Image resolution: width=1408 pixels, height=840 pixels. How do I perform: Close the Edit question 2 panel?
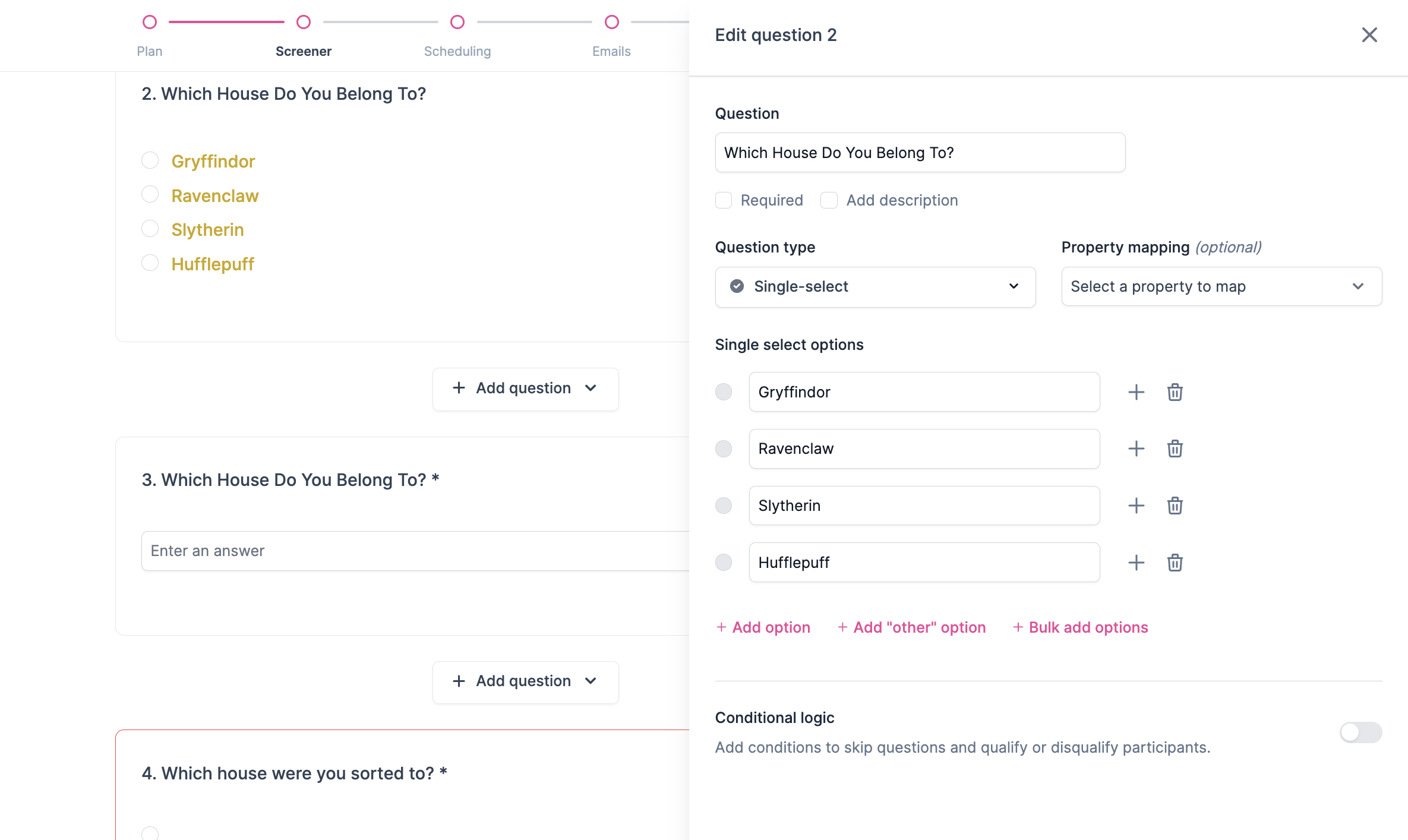click(1369, 35)
